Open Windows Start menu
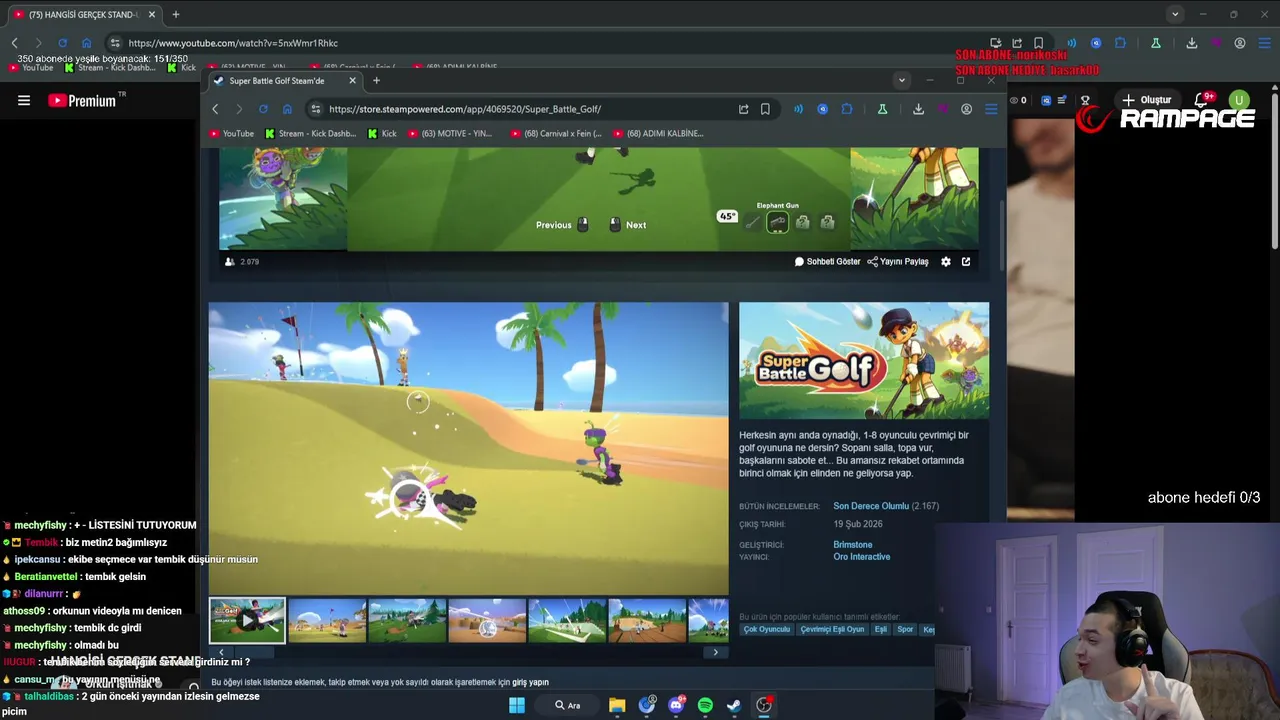The height and width of the screenshot is (720, 1280). pyautogui.click(x=517, y=705)
